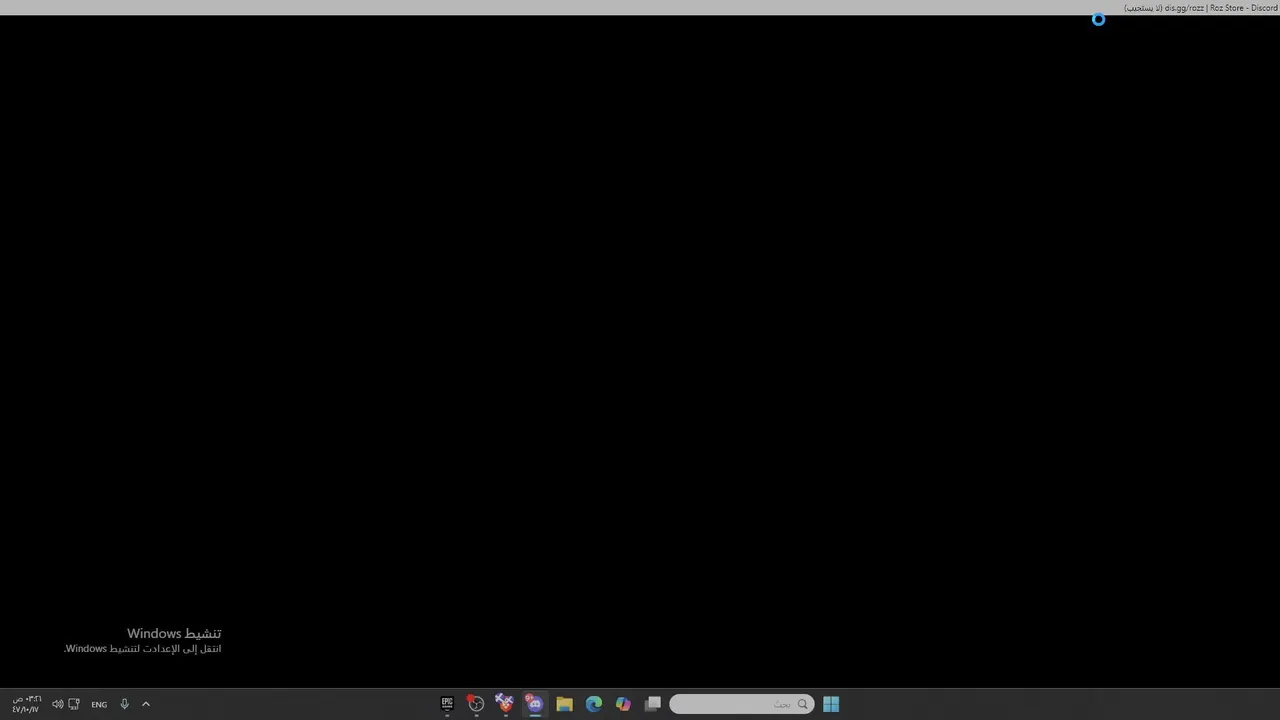Click the microphone tray icon
The width and height of the screenshot is (1280, 720).
(x=124, y=704)
